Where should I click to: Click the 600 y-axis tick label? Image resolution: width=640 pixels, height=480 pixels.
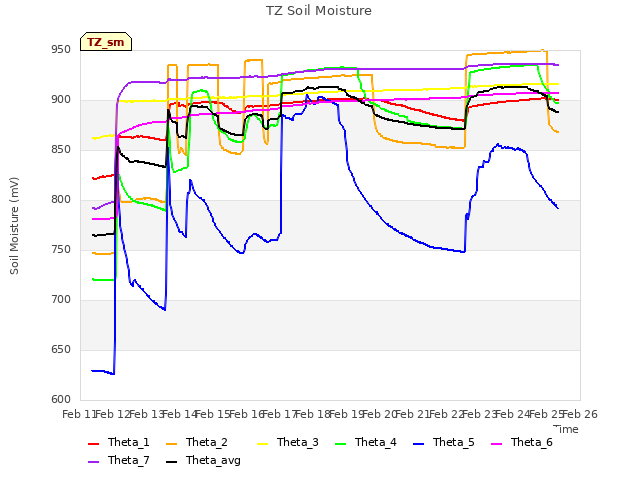coord(61,400)
